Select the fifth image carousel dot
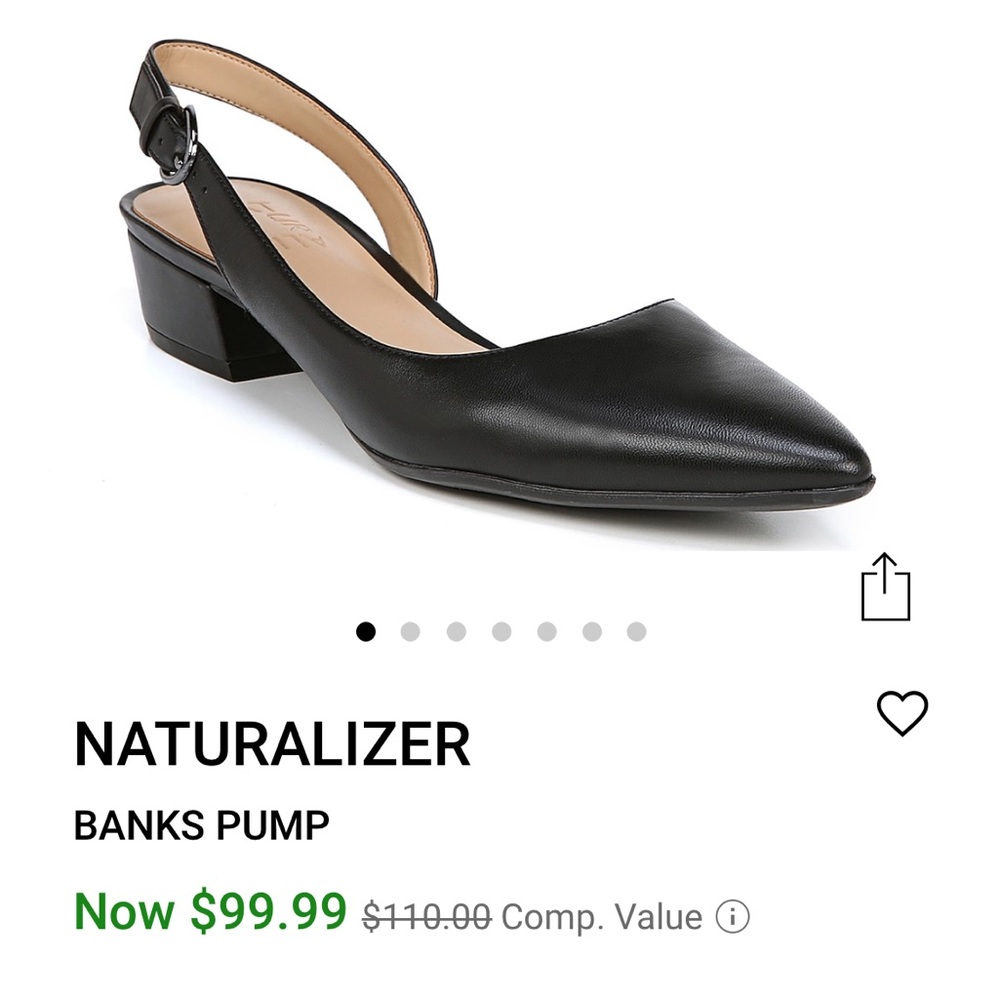 544,631
